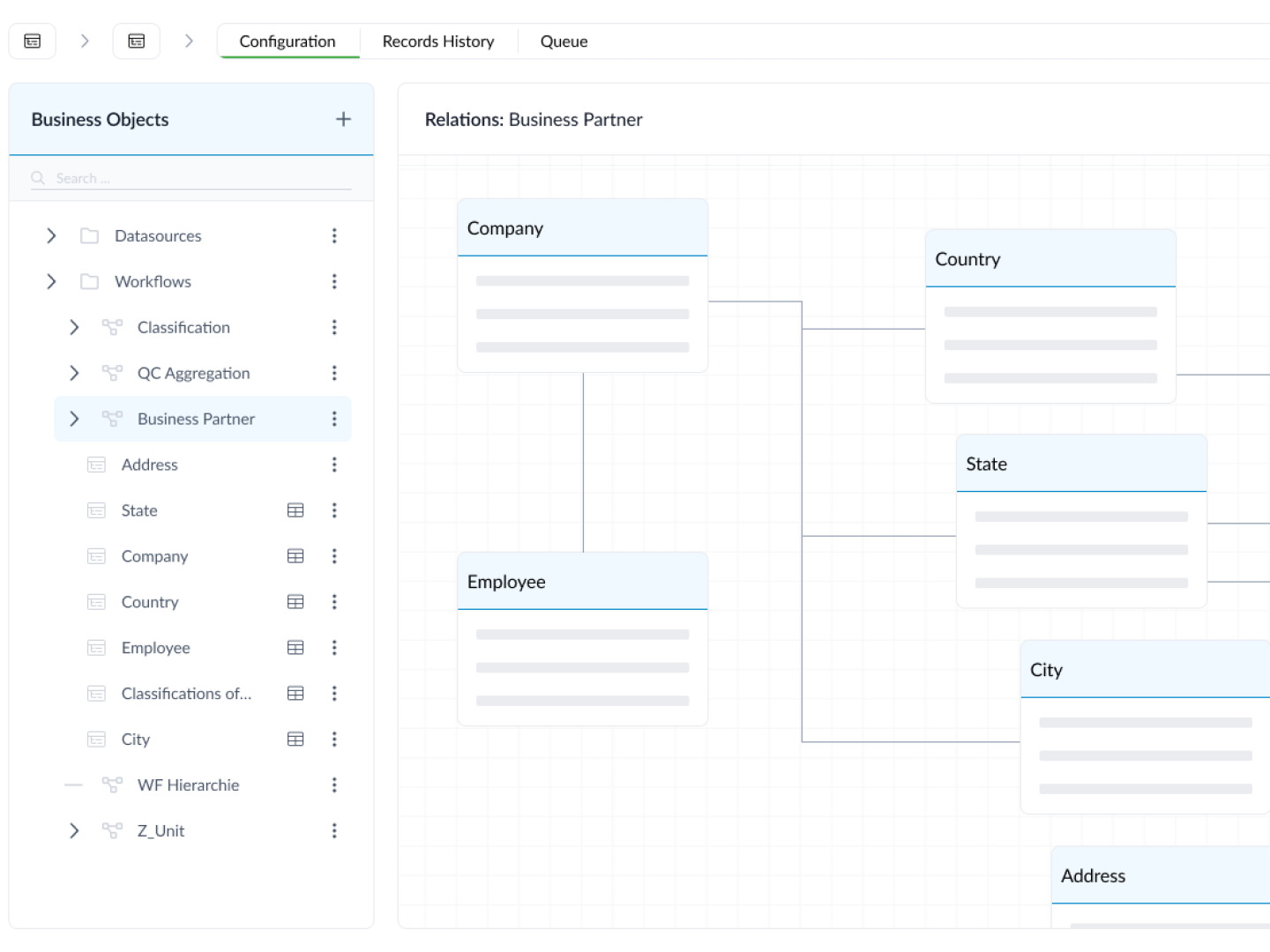This screenshot has width=1270, height=952.
Task: Click table icon in Classifications of... row
Action: coord(295,694)
